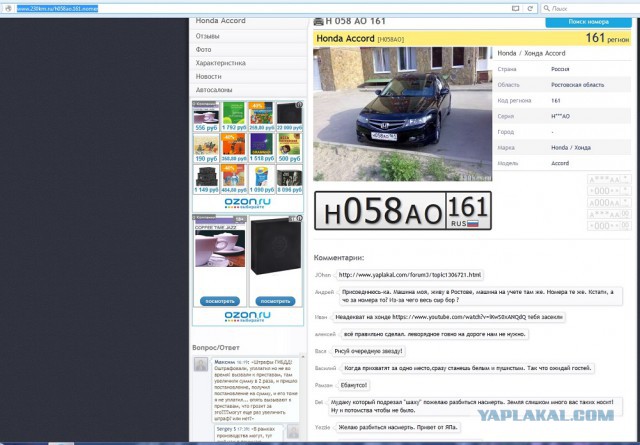640x445 pixels.
Task: Open the info icon on the lower Ozon ad
Action: [299, 218]
